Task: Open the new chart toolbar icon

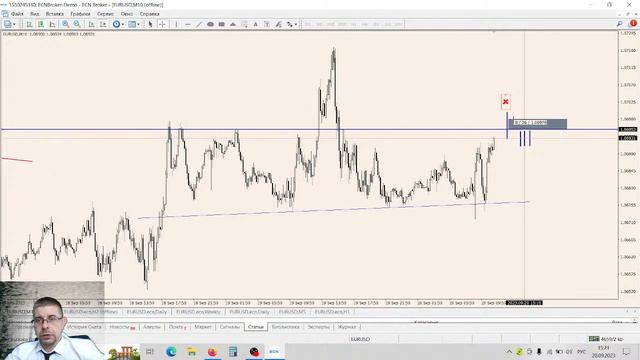Action: coord(7,24)
